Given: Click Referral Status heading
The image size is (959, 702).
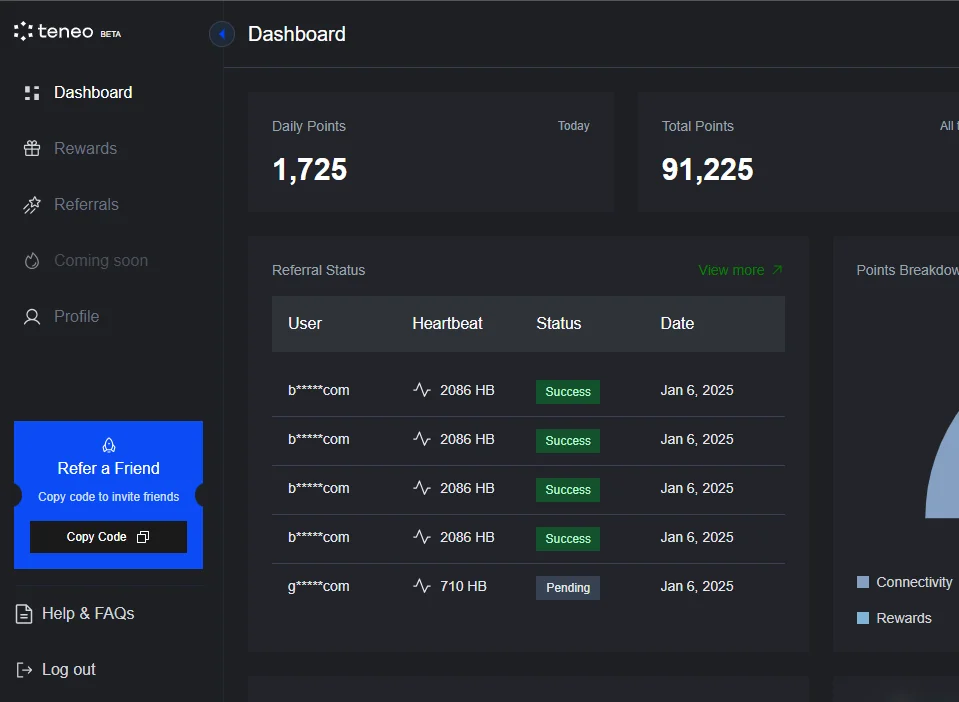Looking at the screenshot, I should (319, 270).
